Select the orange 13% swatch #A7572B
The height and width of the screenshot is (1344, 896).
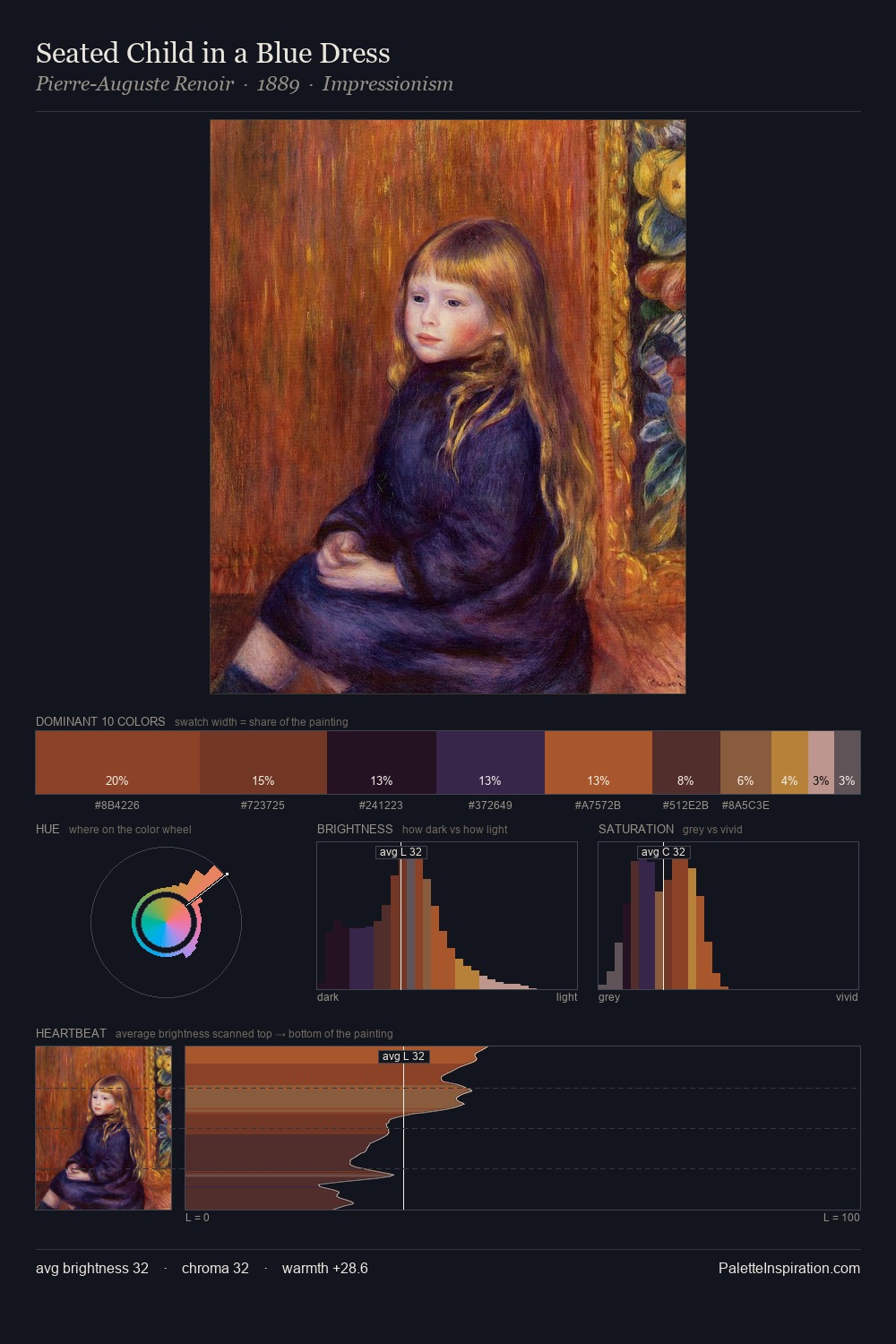click(x=599, y=762)
